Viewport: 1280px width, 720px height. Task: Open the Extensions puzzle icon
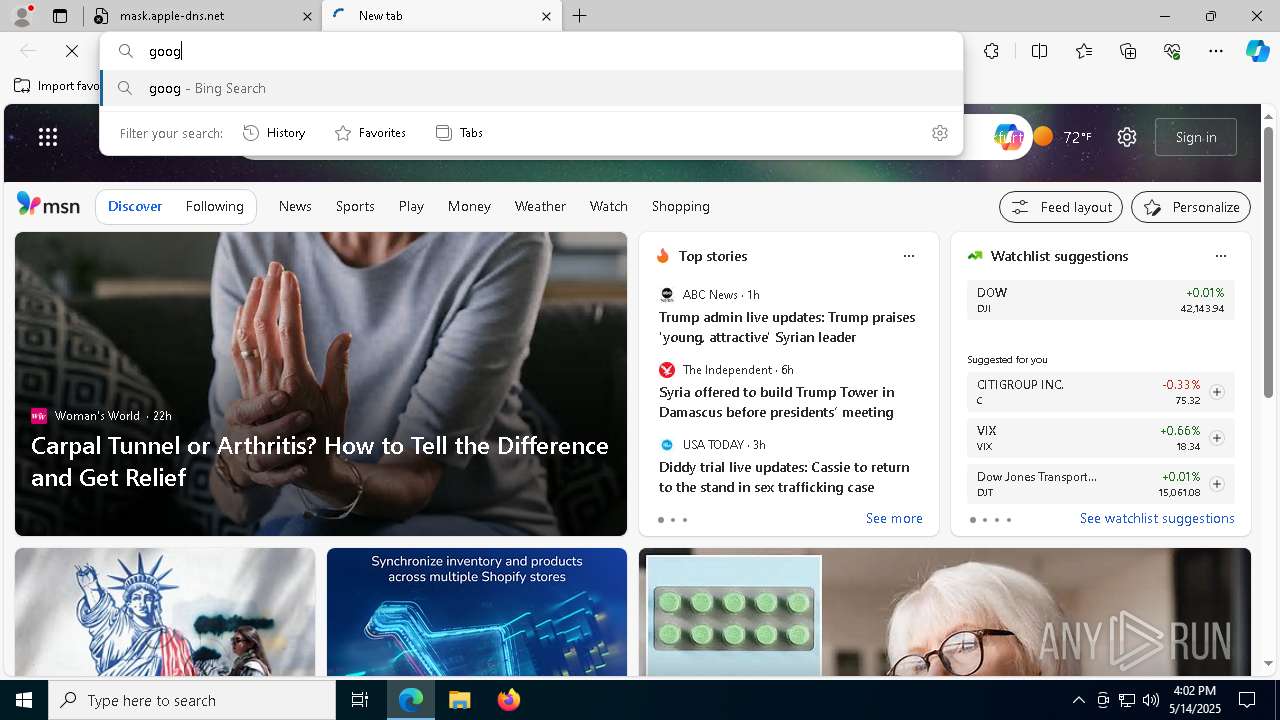pyautogui.click(x=991, y=51)
